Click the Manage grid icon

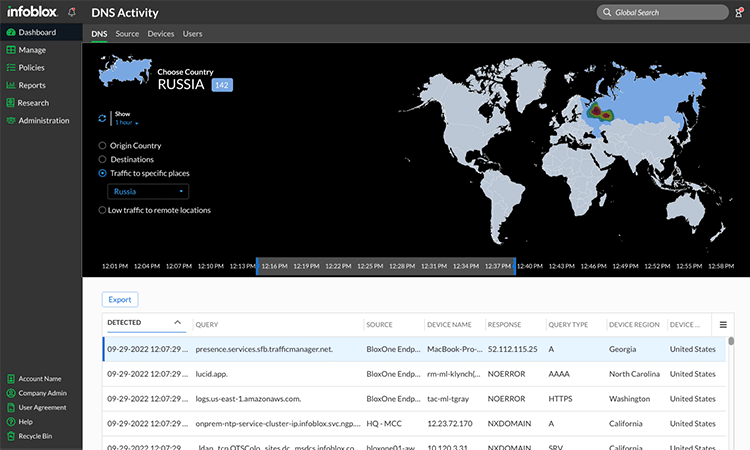(11, 50)
